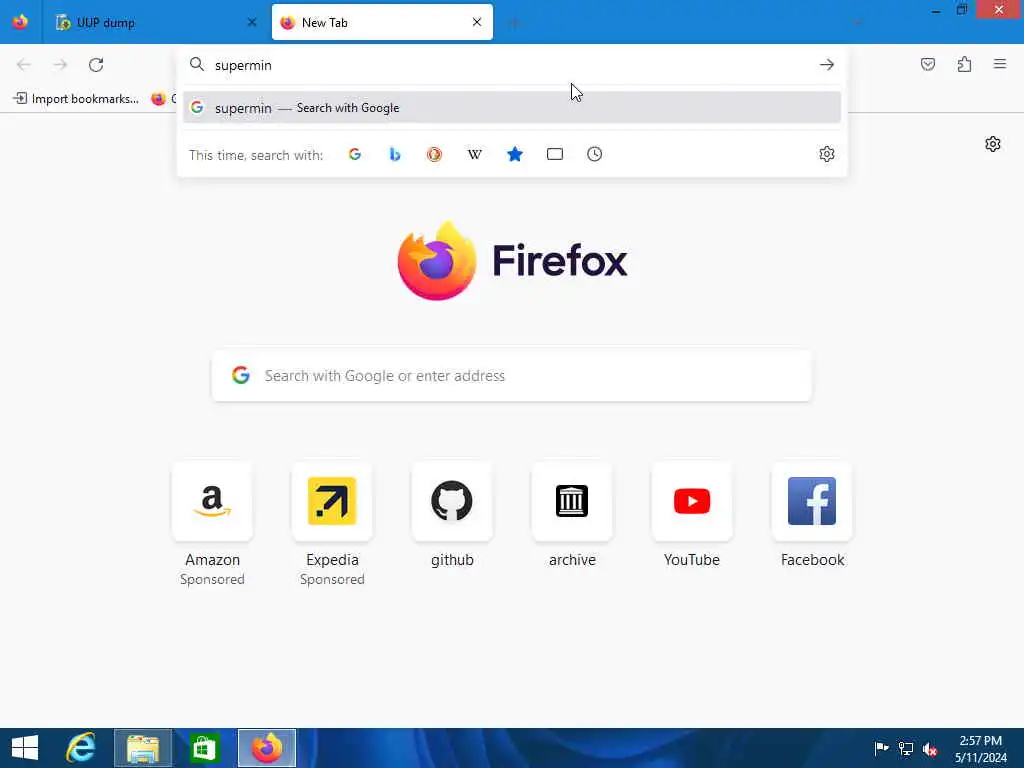Click Firefox taskbar button

coord(267,748)
